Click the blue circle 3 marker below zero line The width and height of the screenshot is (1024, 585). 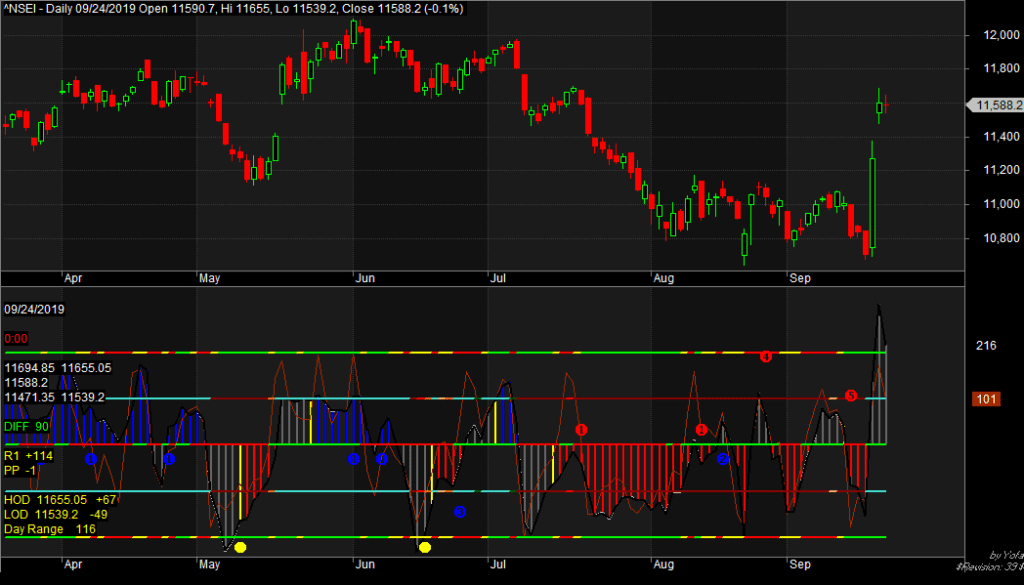point(460,512)
